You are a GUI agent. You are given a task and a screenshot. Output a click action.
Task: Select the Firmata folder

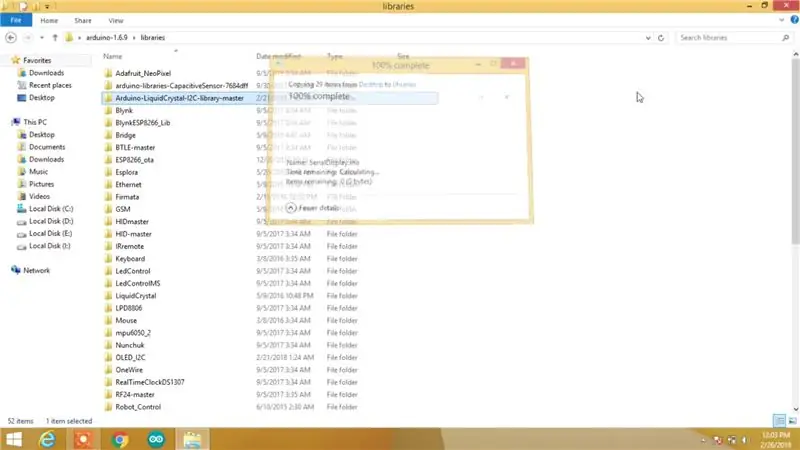[x=127, y=197]
